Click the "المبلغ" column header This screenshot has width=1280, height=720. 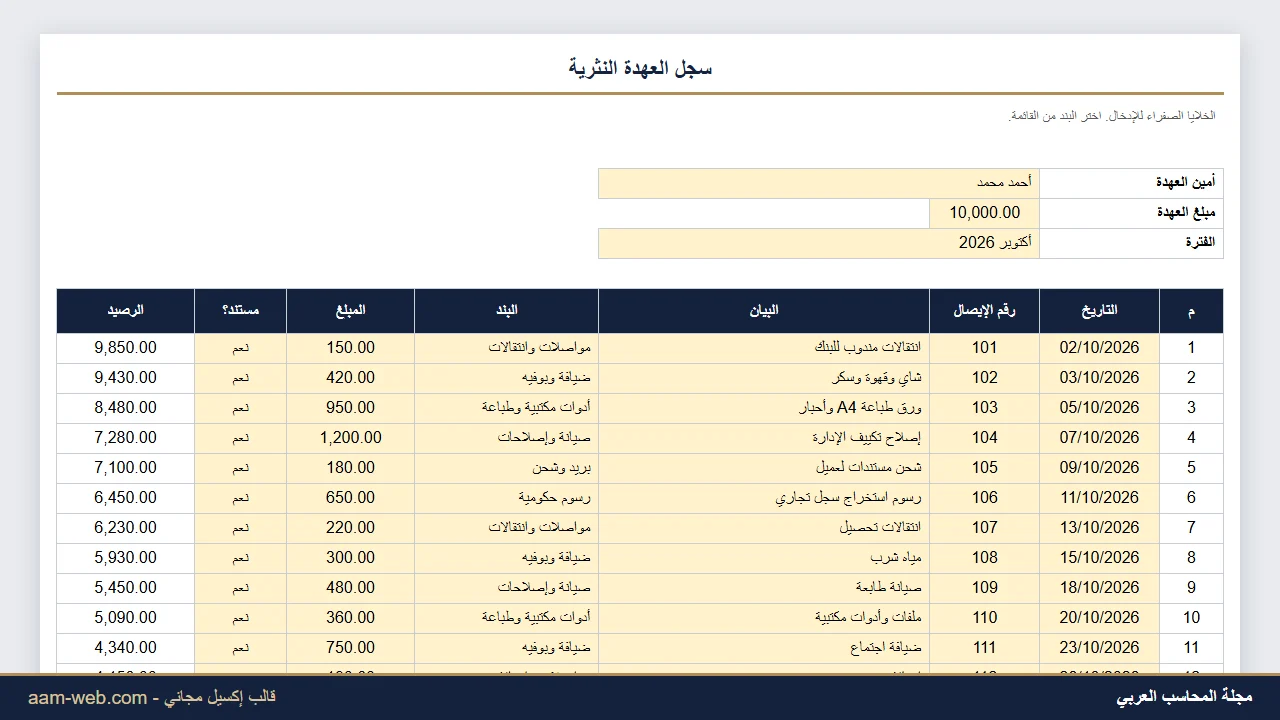click(x=351, y=311)
